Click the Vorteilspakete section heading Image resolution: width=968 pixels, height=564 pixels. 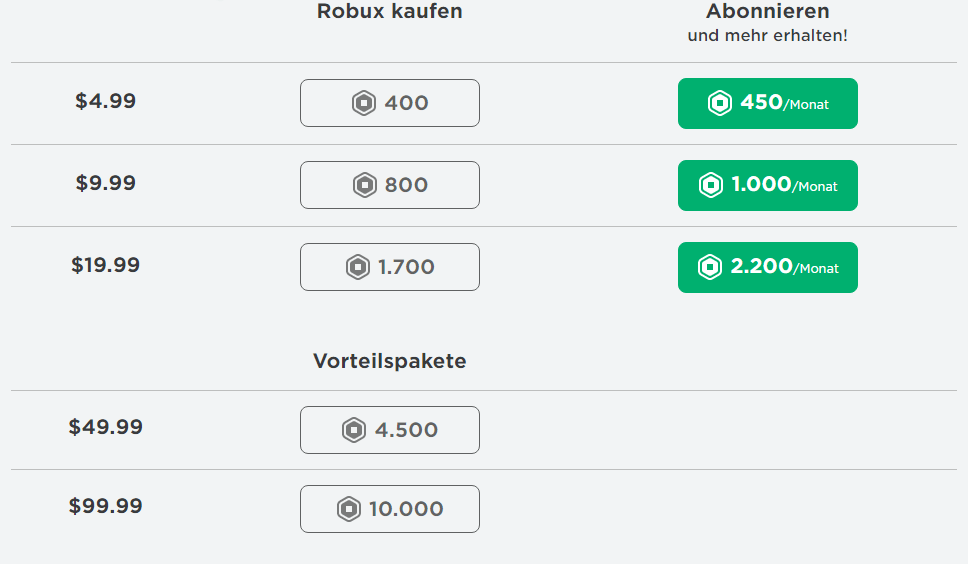[x=390, y=361]
